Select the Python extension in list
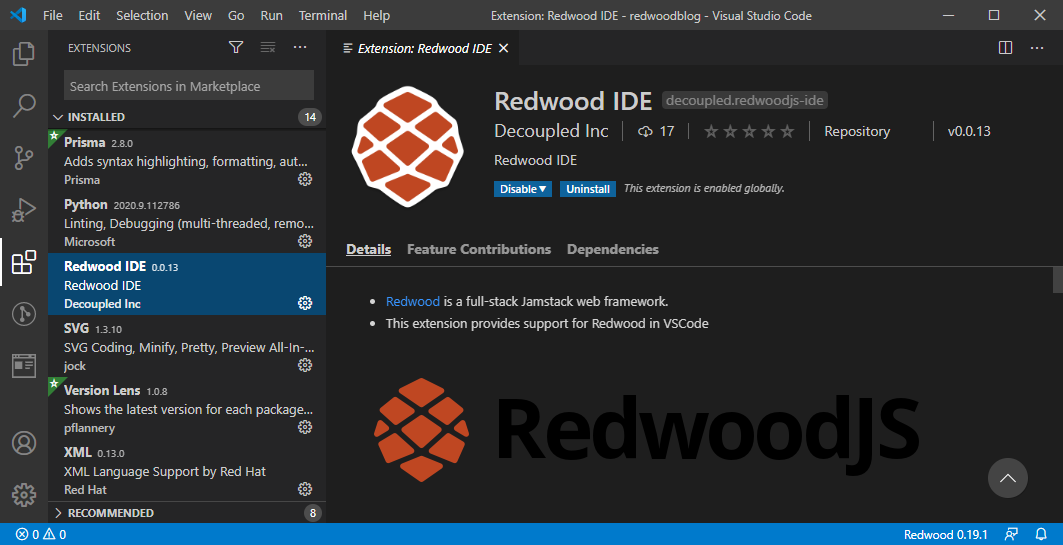 (x=187, y=222)
